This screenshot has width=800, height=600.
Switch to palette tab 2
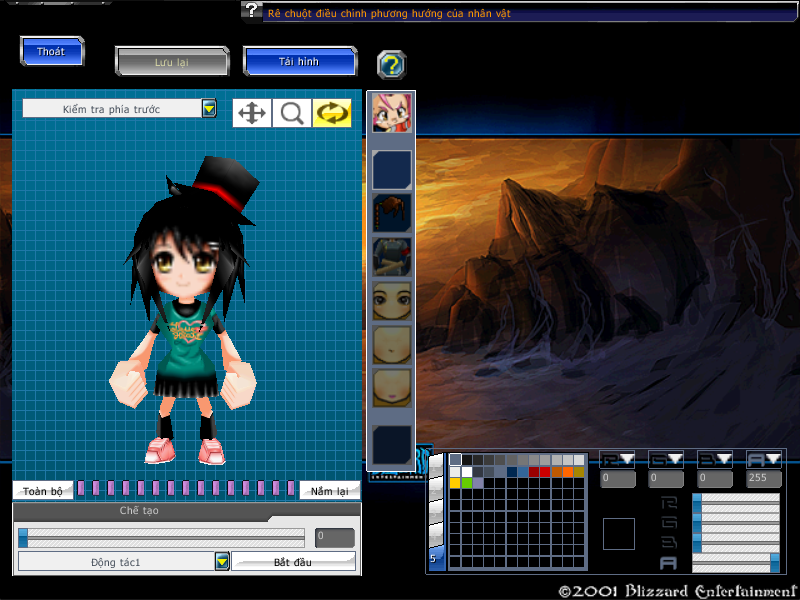[436, 489]
